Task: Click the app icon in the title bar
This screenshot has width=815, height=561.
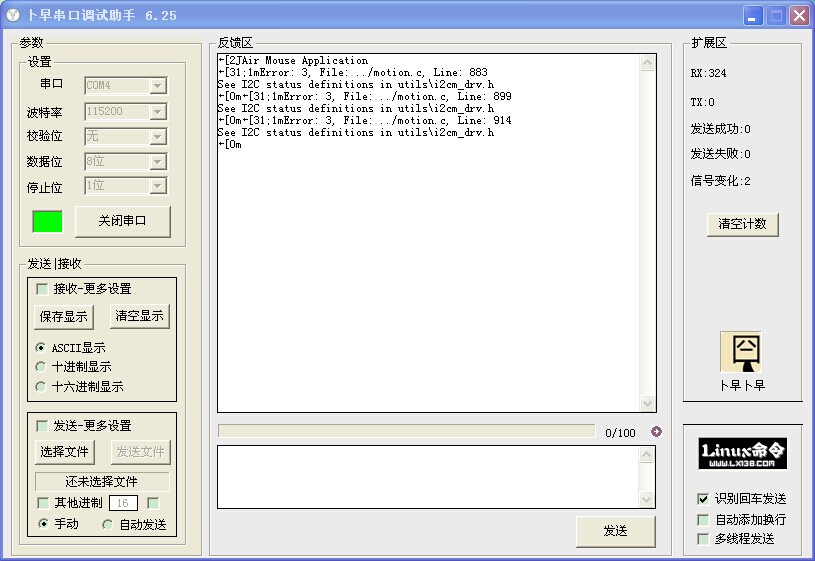Action: tap(13, 15)
